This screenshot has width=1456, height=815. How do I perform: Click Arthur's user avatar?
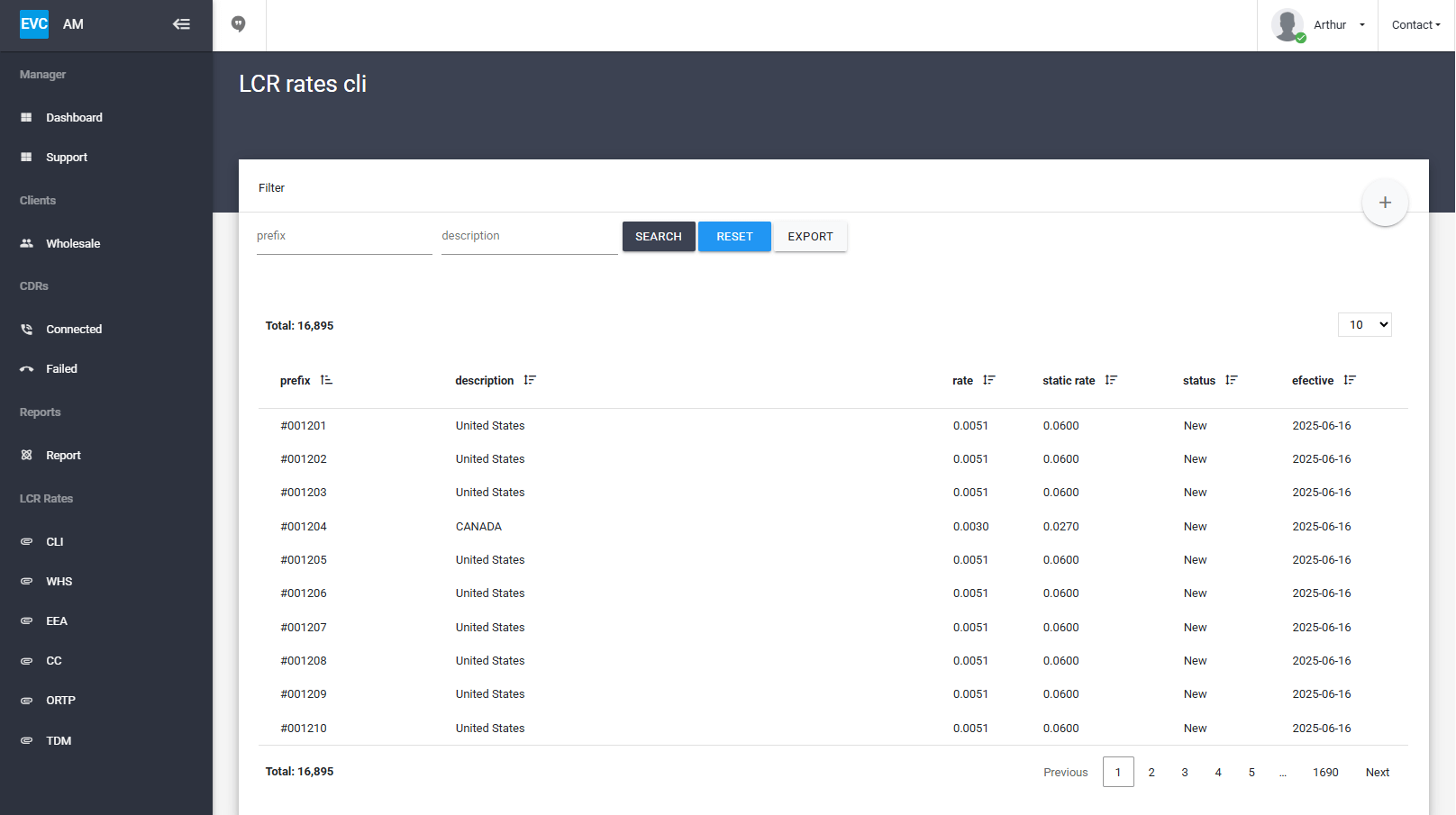(x=1288, y=24)
